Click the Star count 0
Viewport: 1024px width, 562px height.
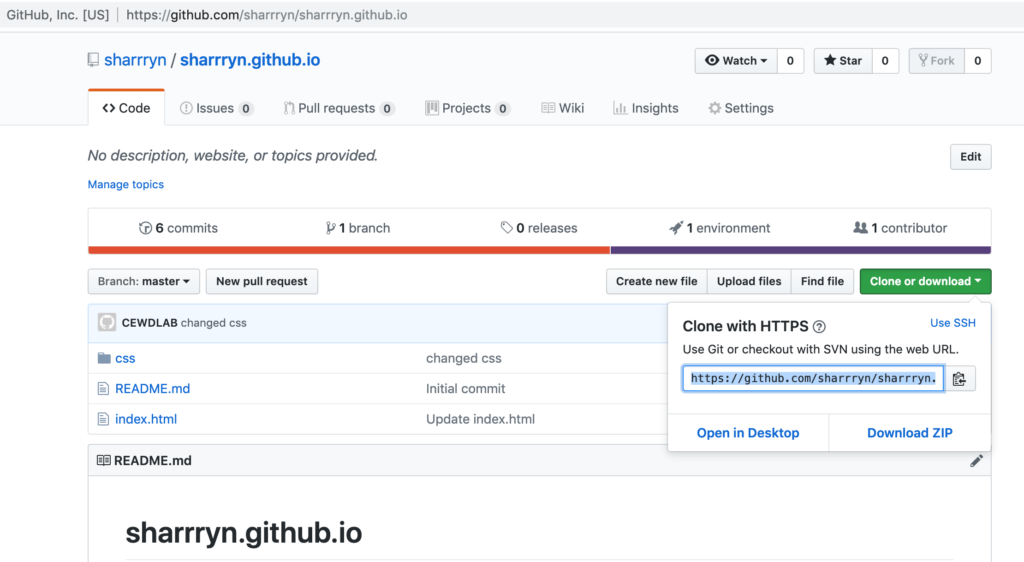click(885, 61)
